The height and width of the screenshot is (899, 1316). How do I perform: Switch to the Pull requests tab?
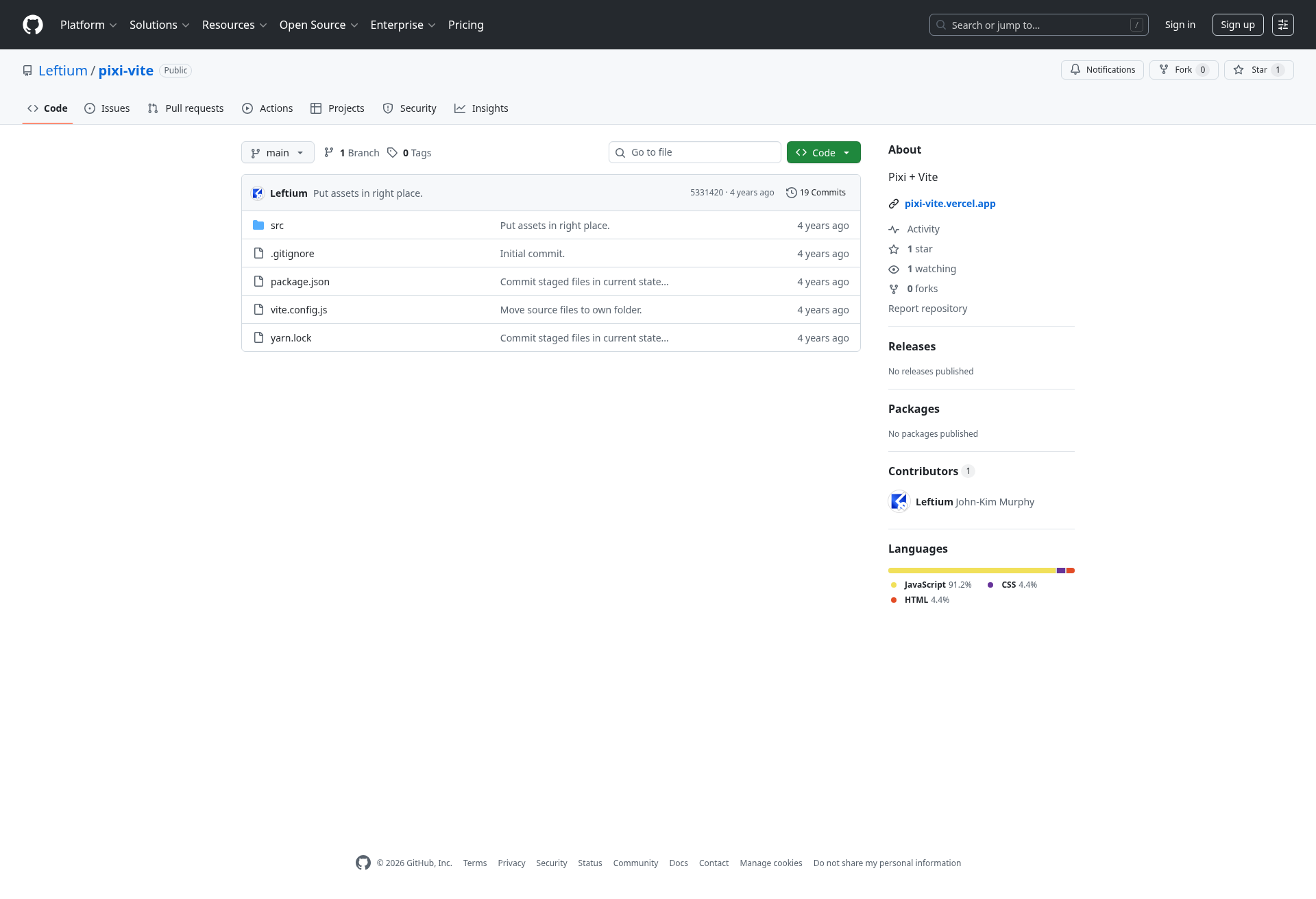pos(186,108)
